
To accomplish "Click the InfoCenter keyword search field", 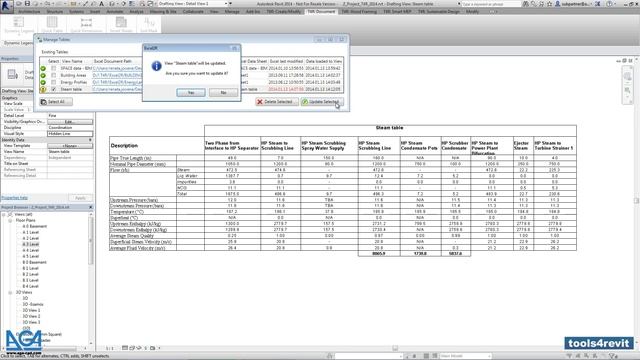I will [491, 4].
